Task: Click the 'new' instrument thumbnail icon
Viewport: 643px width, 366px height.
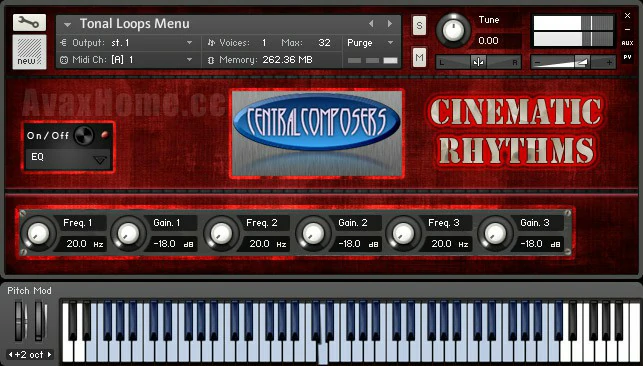Action: 29,52
